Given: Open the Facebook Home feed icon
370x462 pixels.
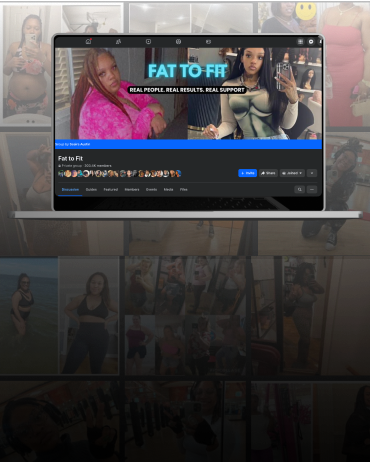Looking at the screenshot, I should pyautogui.click(x=88, y=41).
